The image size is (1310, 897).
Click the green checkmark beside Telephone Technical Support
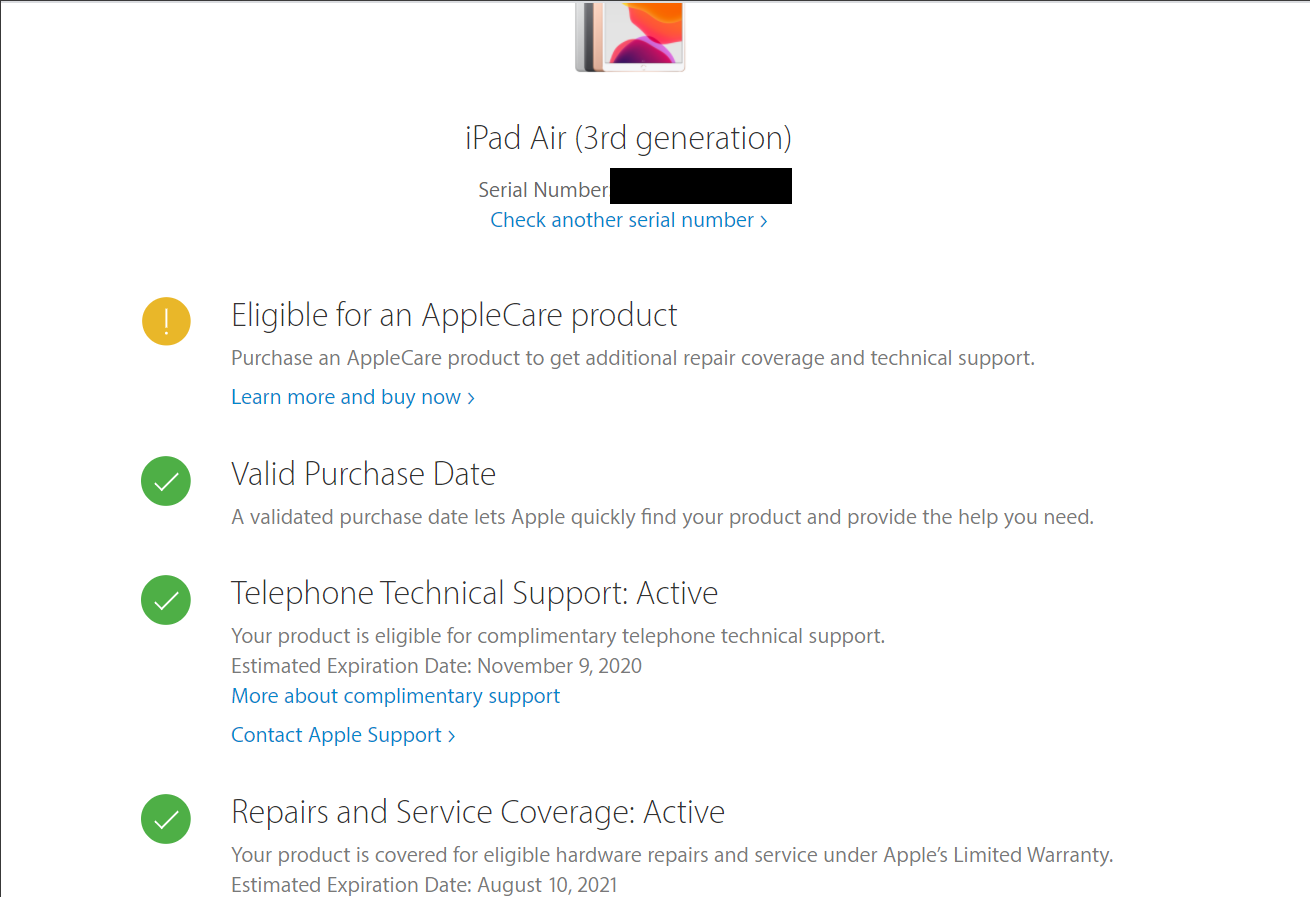pyautogui.click(x=166, y=600)
